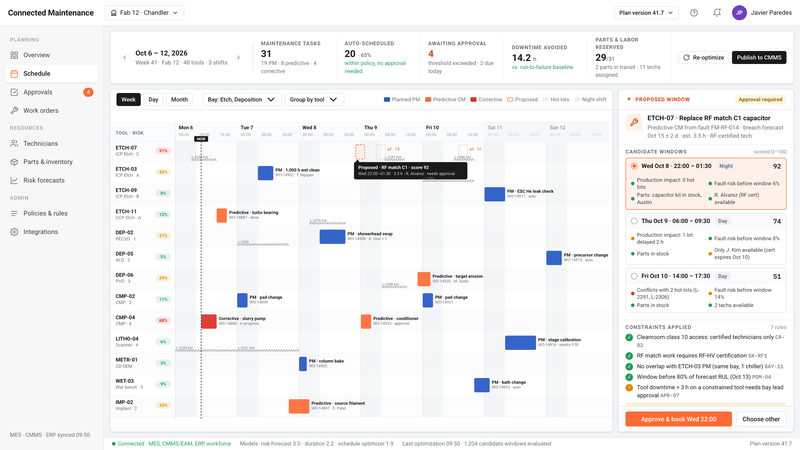Viewport: 800px width, 450px height.
Task: Toggle Corrective legend filter
Action: click(486, 99)
